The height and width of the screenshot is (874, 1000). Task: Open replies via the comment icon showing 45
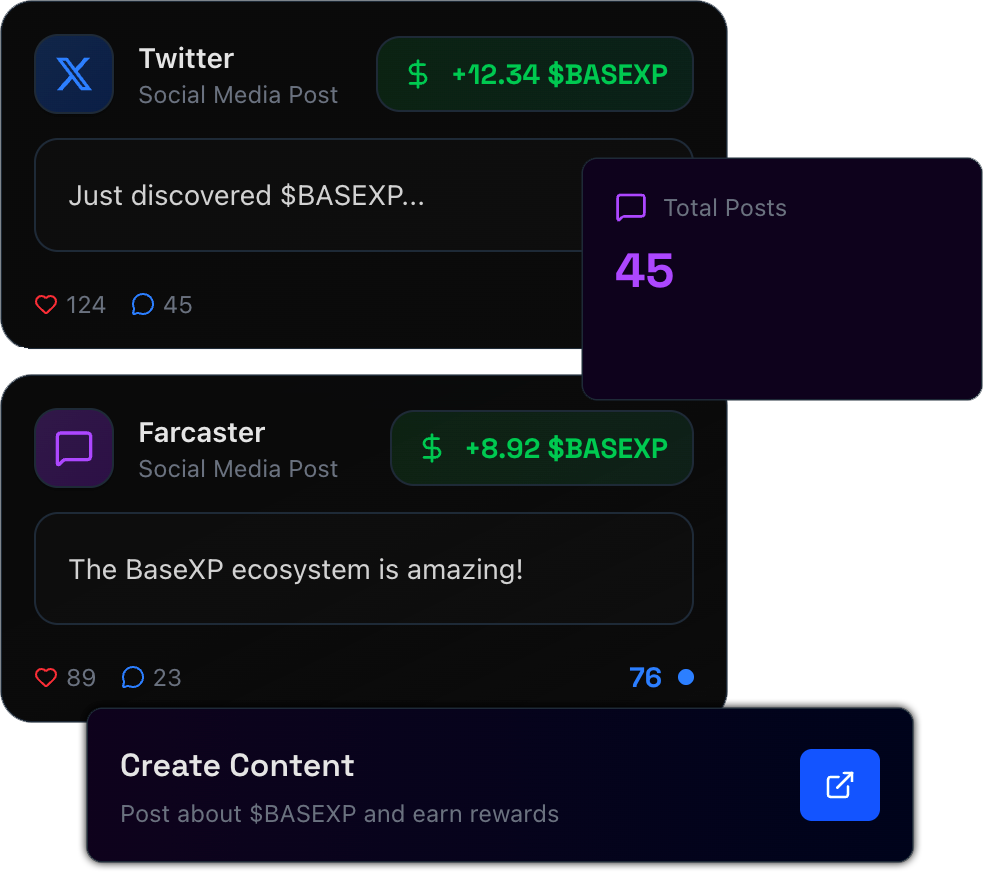click(142, 304)
